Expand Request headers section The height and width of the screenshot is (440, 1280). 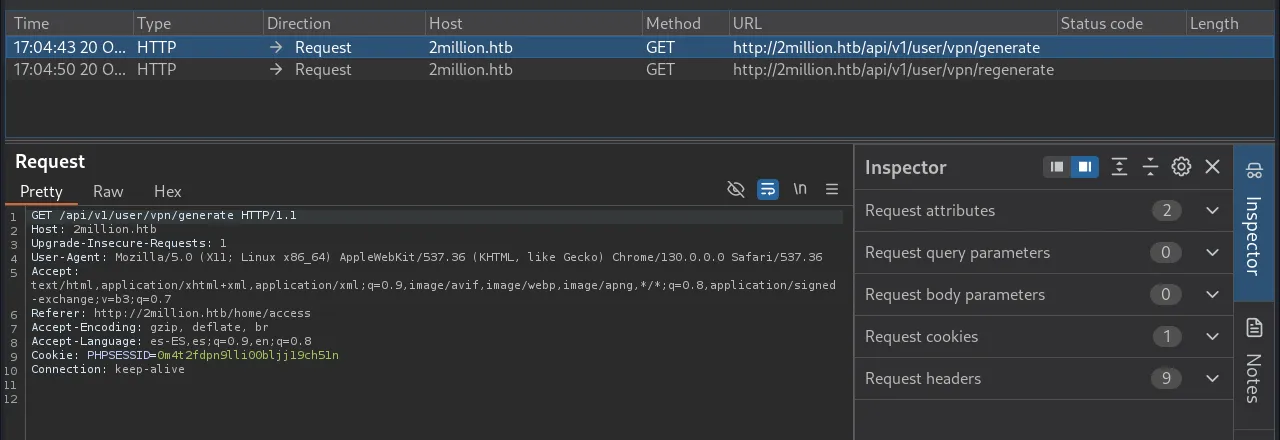[1212, 379]
